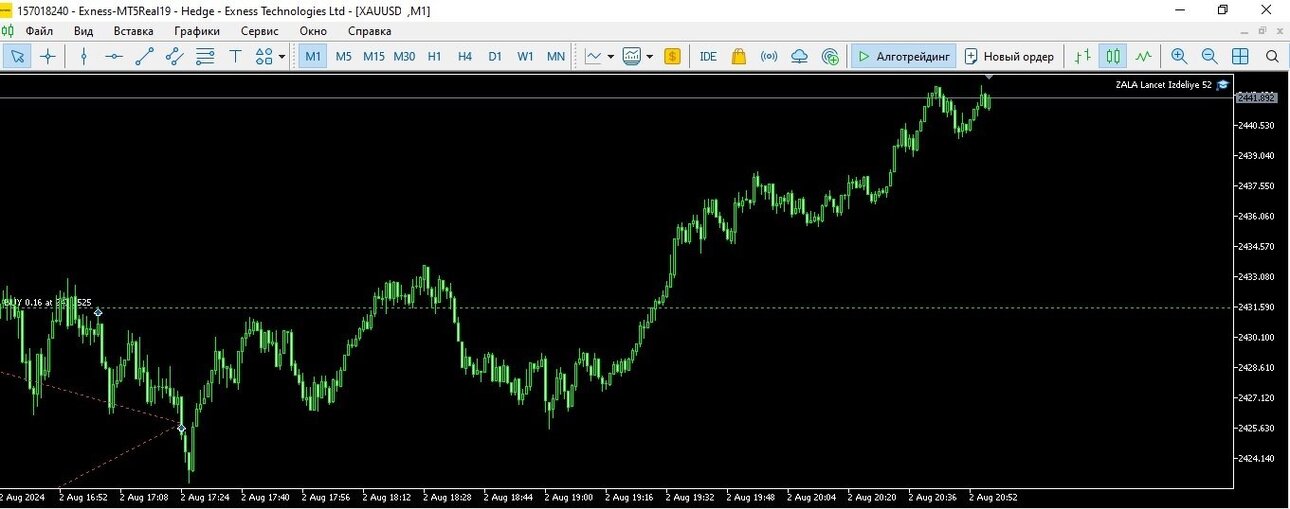Select the Fibonacci retracement tool

[x=204, y=57]
